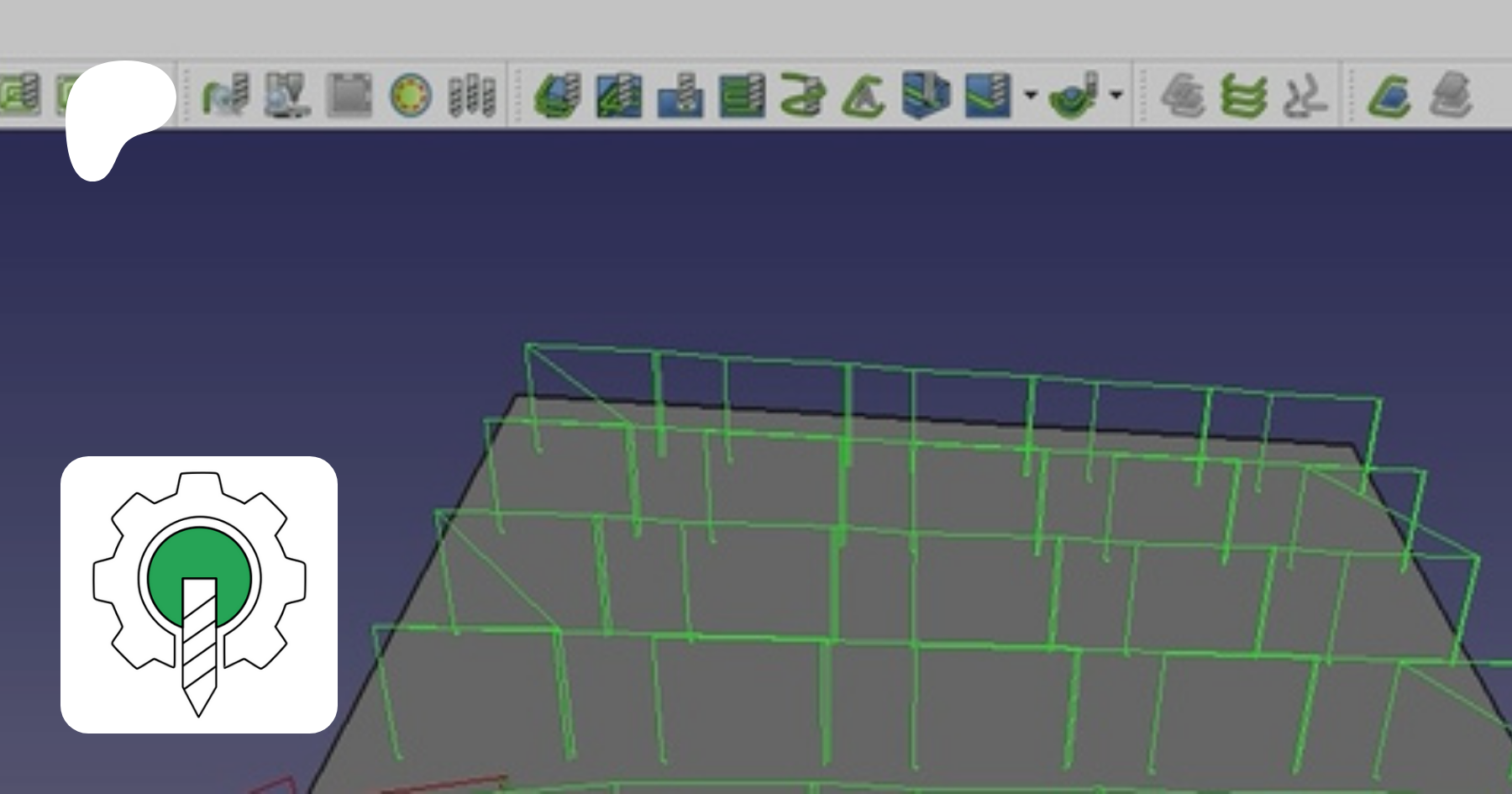
Task: Click the gear and drill bit logo
Action: point(199,594)
